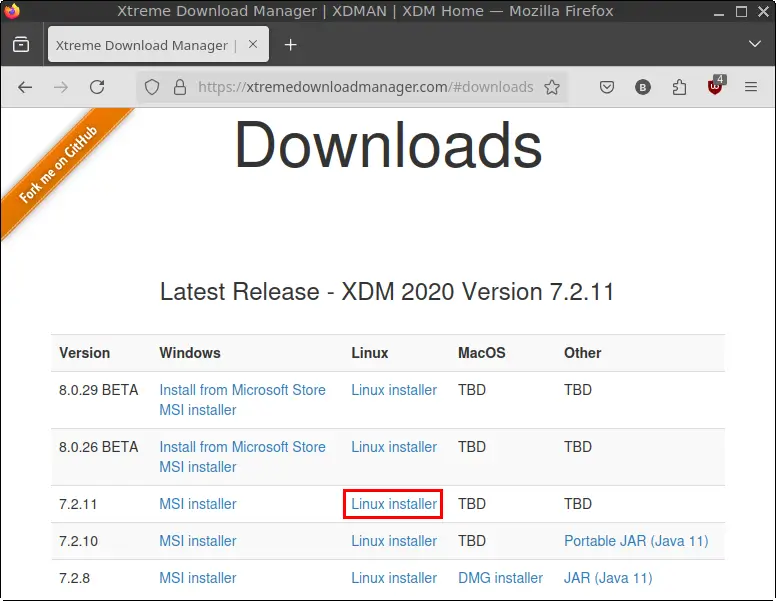Open the round B extension icon

[642, 88]
